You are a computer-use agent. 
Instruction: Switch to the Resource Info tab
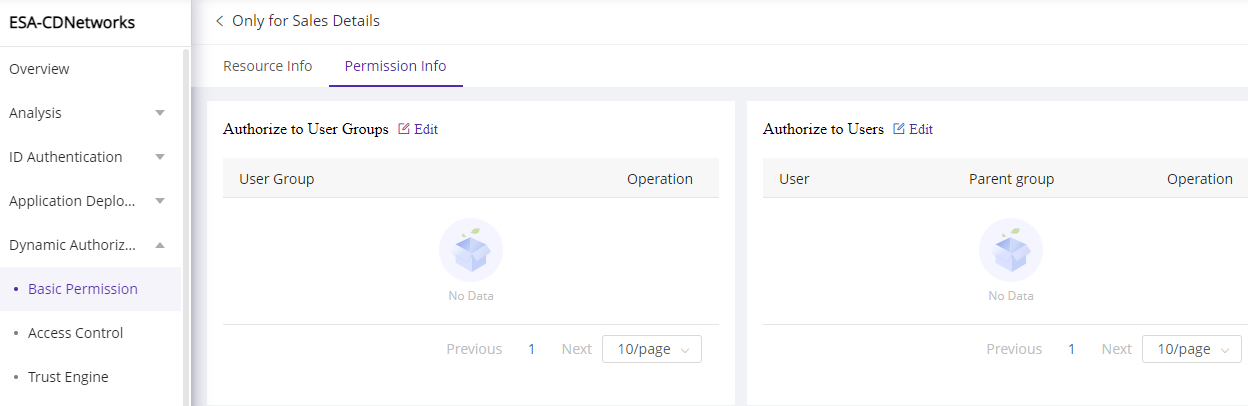(x=267, y=66)
